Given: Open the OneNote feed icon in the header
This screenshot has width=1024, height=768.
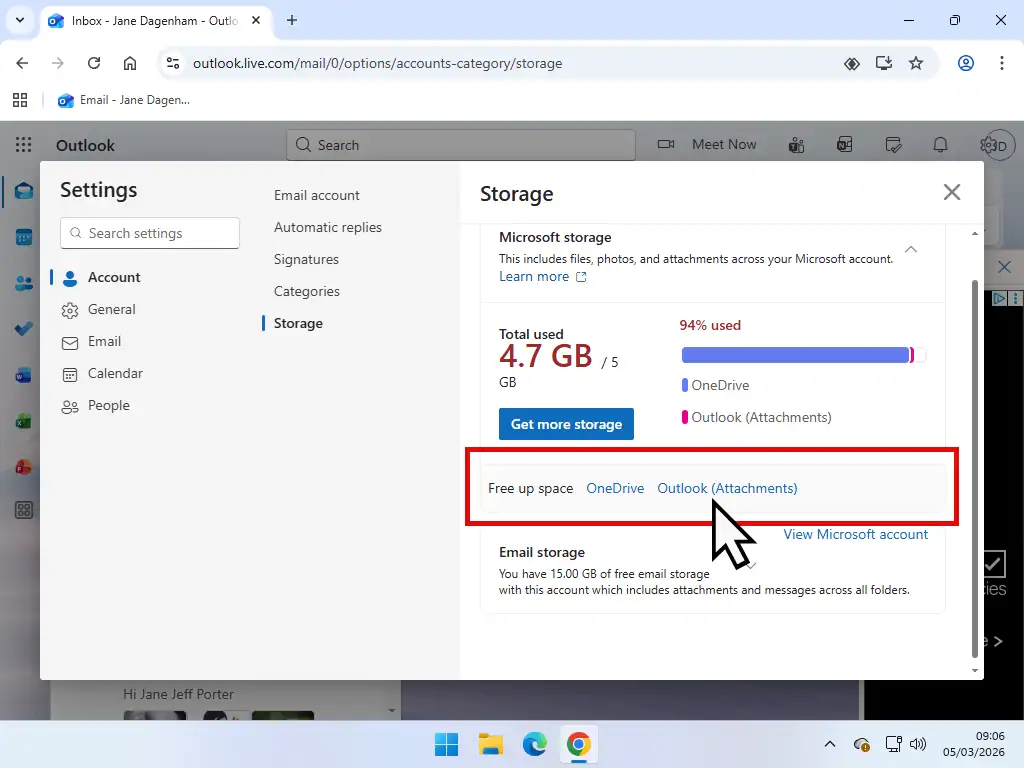Looking at the screenshot, I should coord(845,144).
